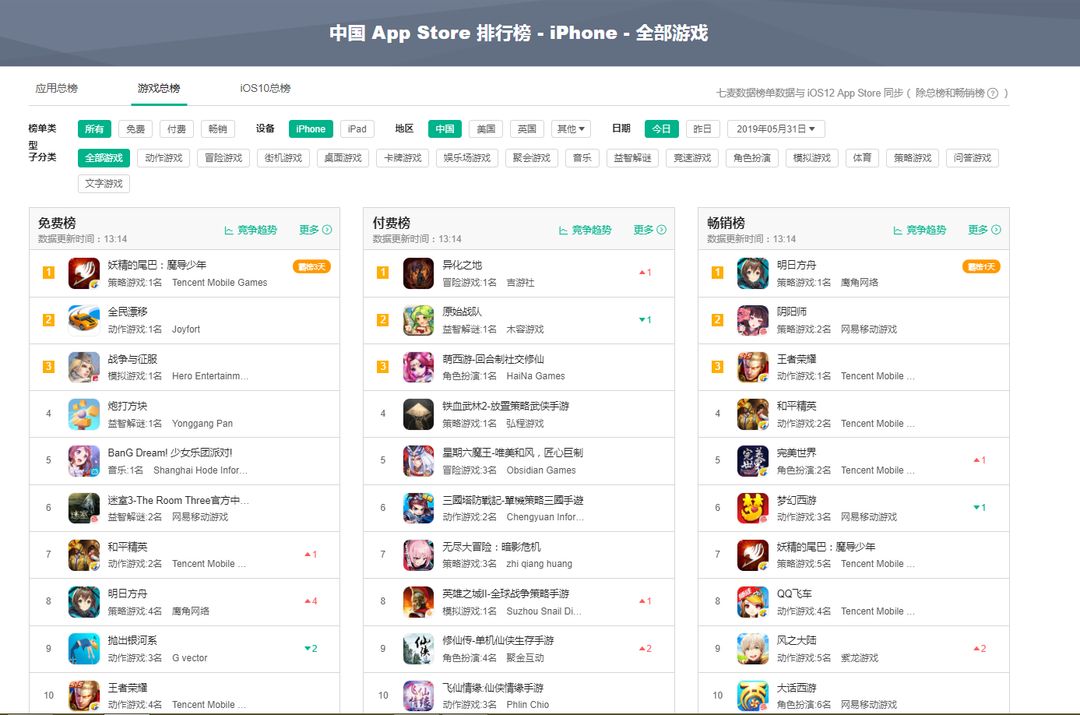Select 英国 region filter
The image size is (1080, 715).
coord(527,129)
